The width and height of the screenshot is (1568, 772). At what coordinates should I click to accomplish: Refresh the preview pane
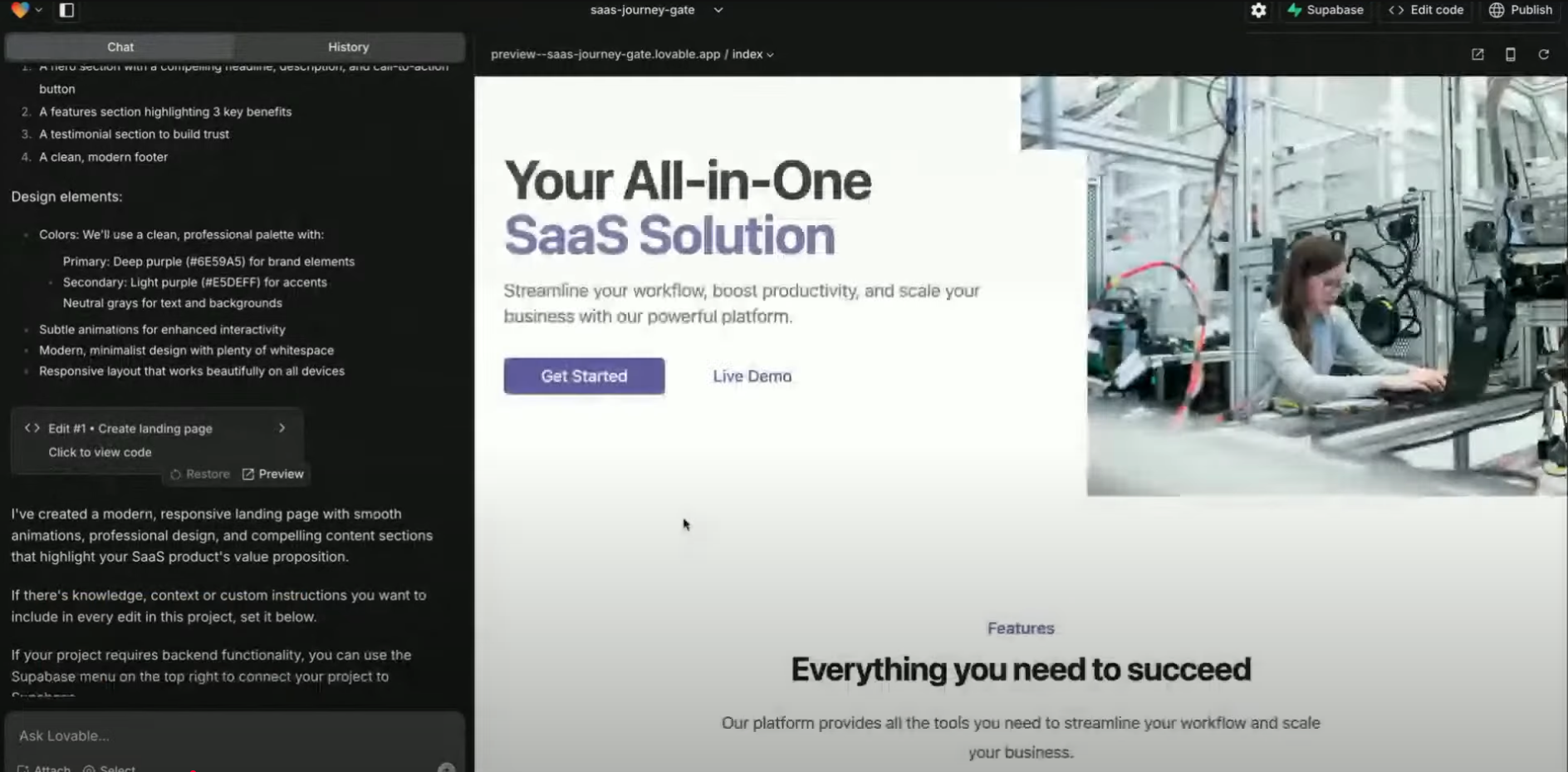click(x=1544, y=54)
